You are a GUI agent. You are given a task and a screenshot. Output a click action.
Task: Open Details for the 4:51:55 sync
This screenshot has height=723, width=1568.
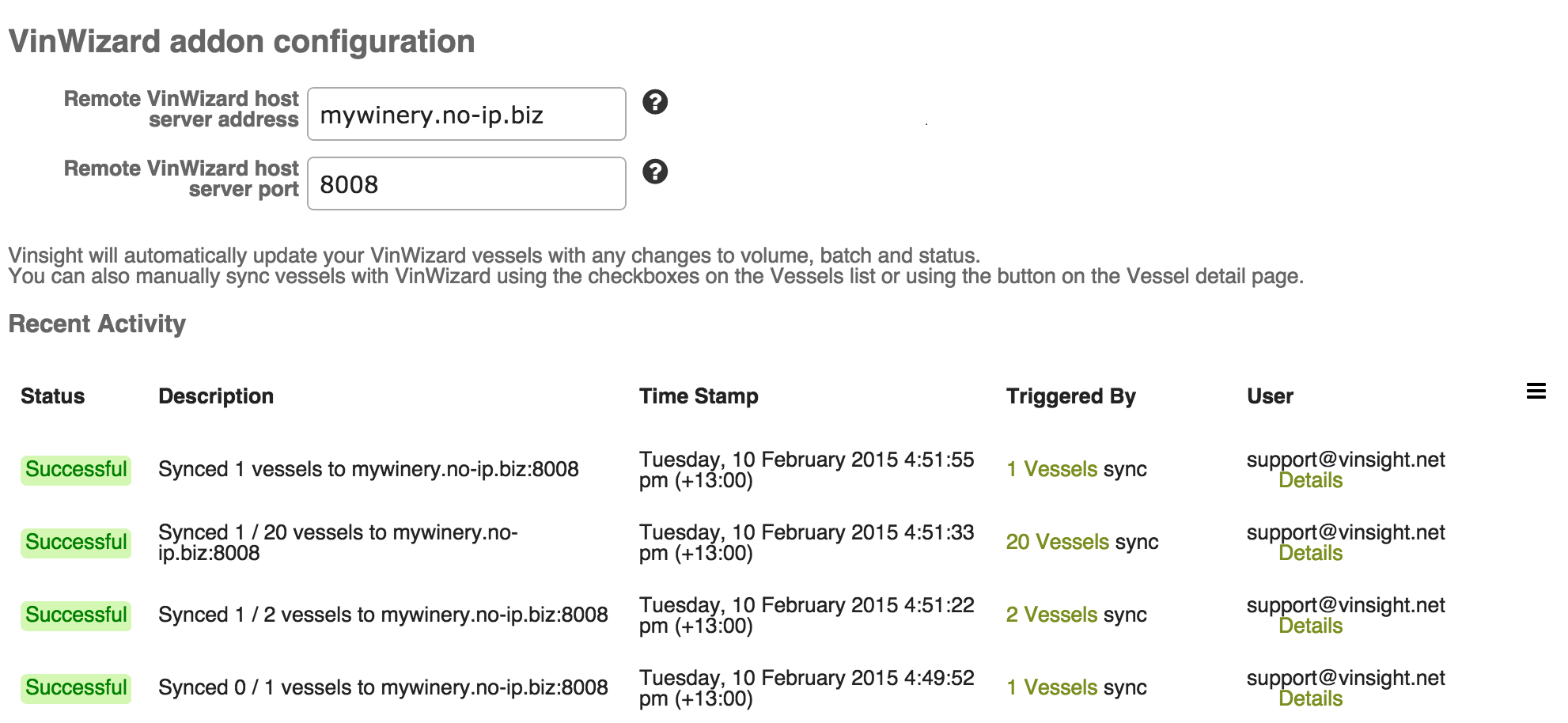coord(1311,480)
